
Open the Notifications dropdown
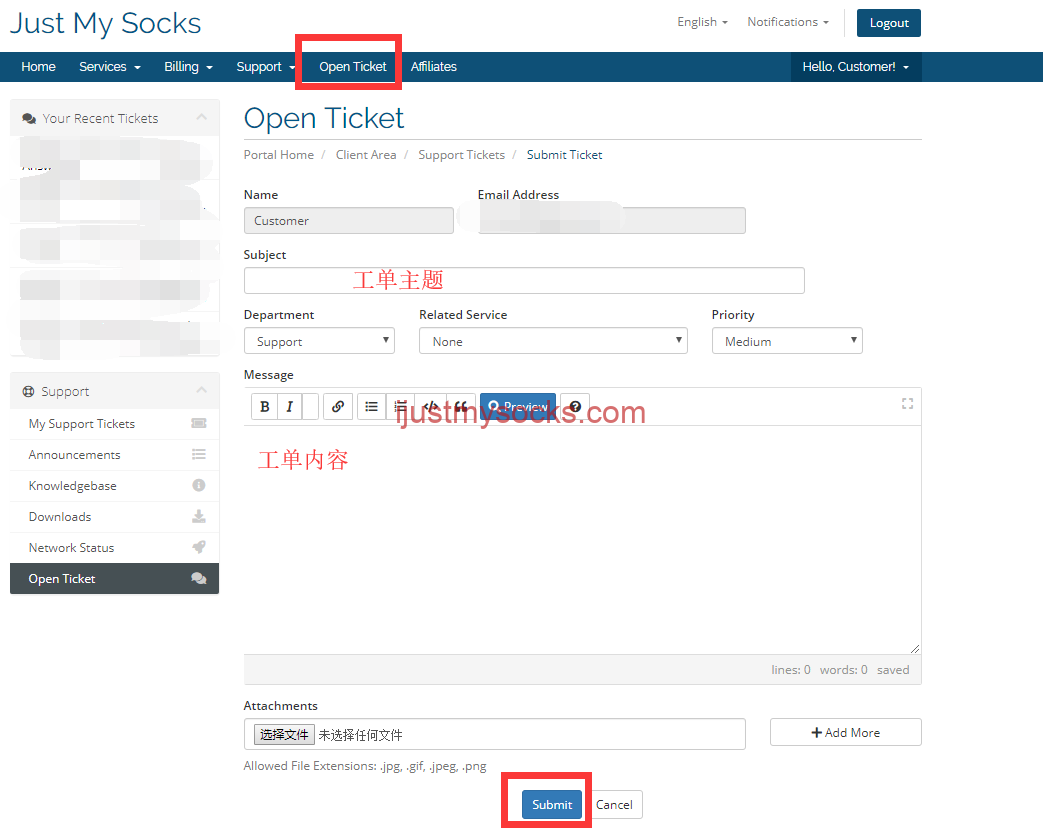pos(788,22)
